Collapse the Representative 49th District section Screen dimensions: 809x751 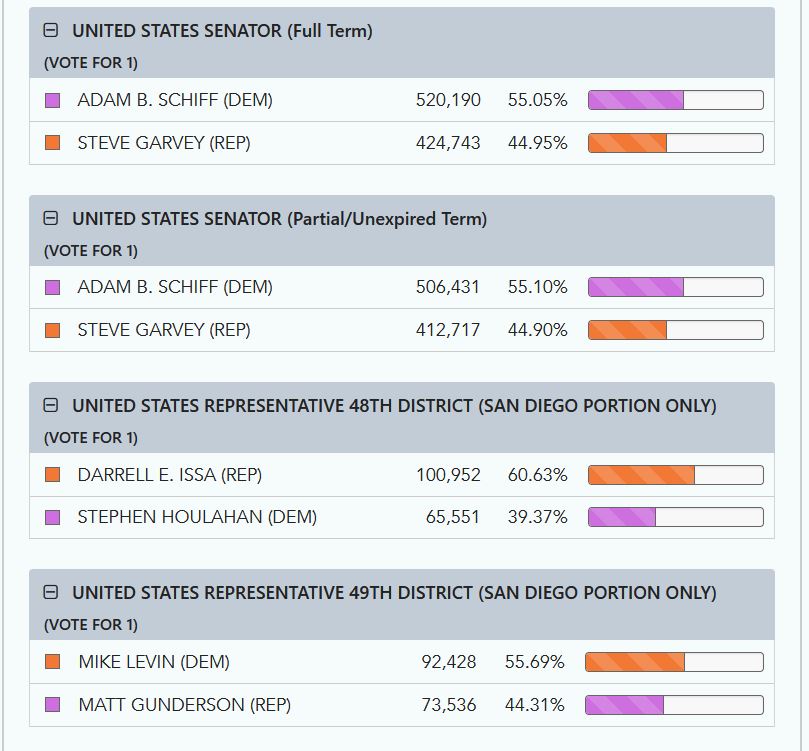point(51,592)
